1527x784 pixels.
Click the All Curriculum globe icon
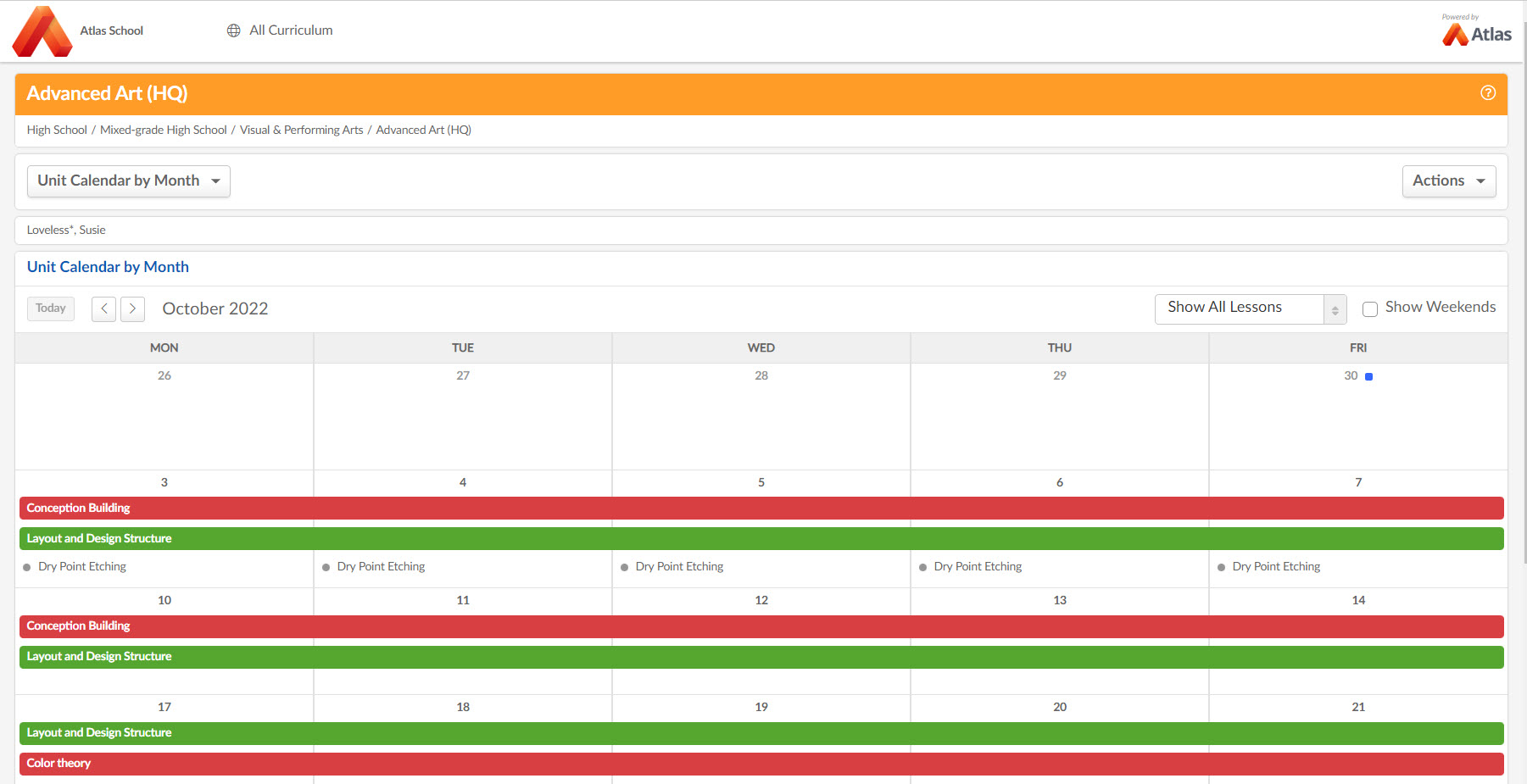tap(234, 31)
